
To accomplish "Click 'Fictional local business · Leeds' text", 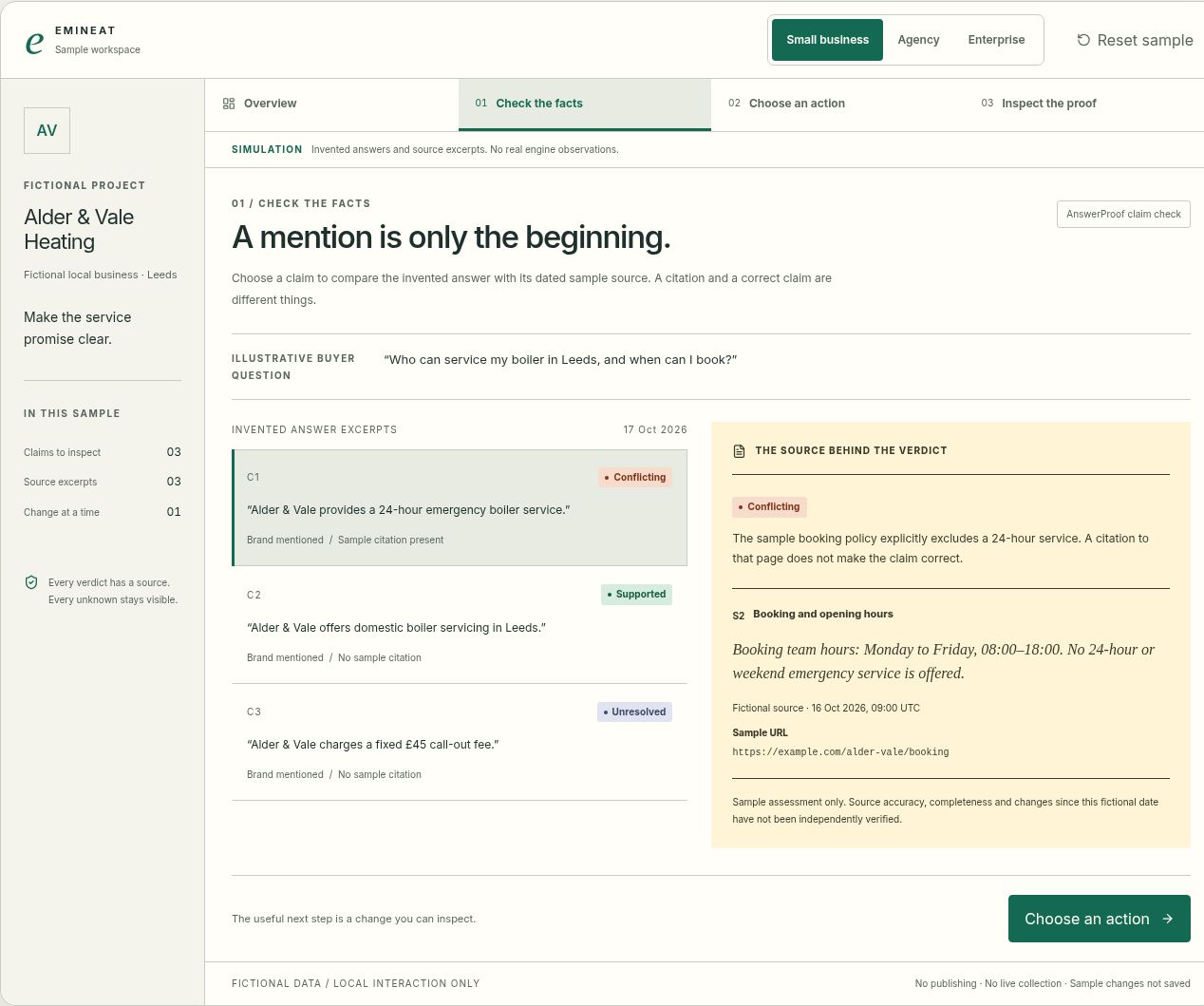I will click(101, 275).
